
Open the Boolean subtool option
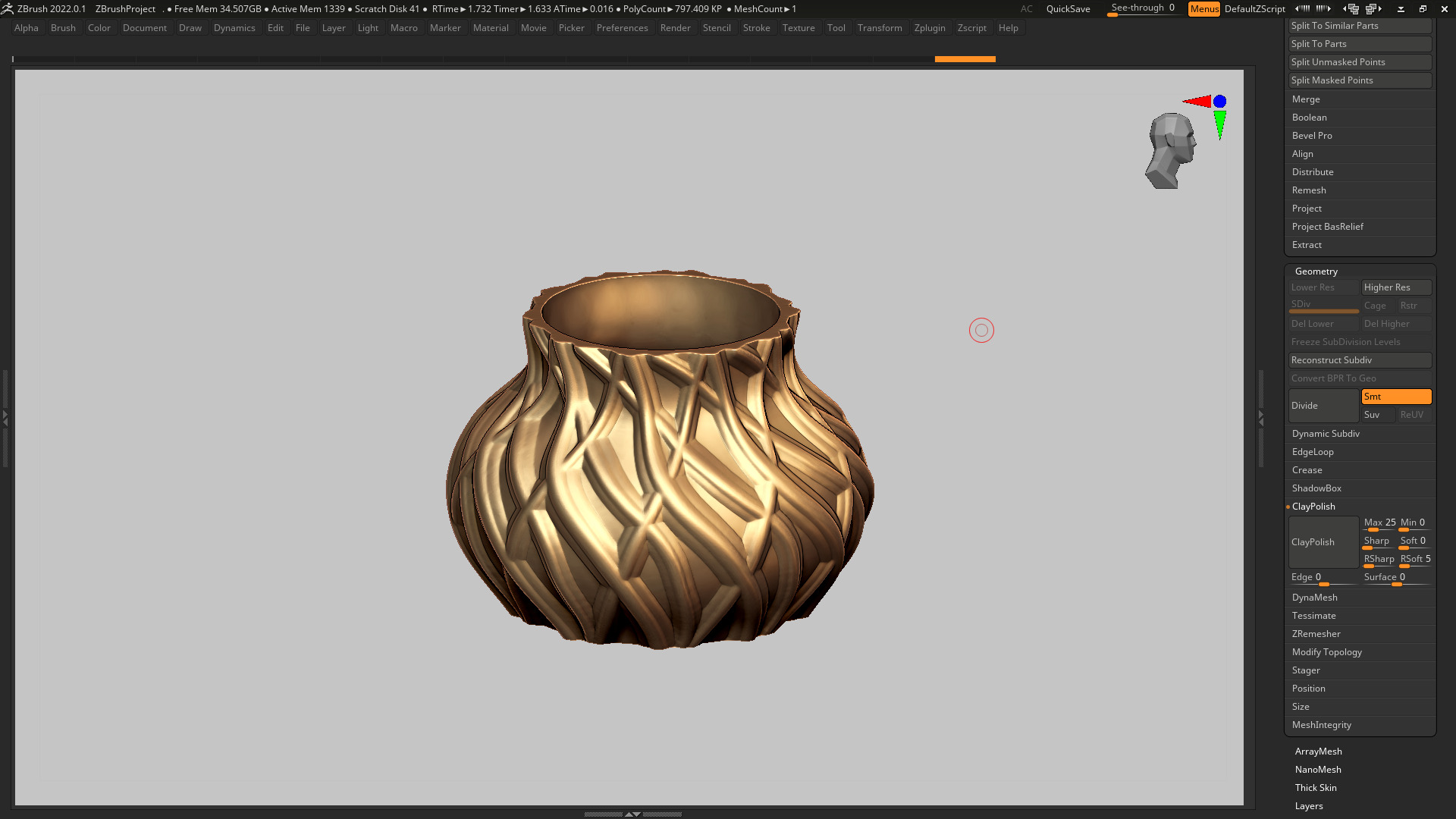tap(1309, 118)
